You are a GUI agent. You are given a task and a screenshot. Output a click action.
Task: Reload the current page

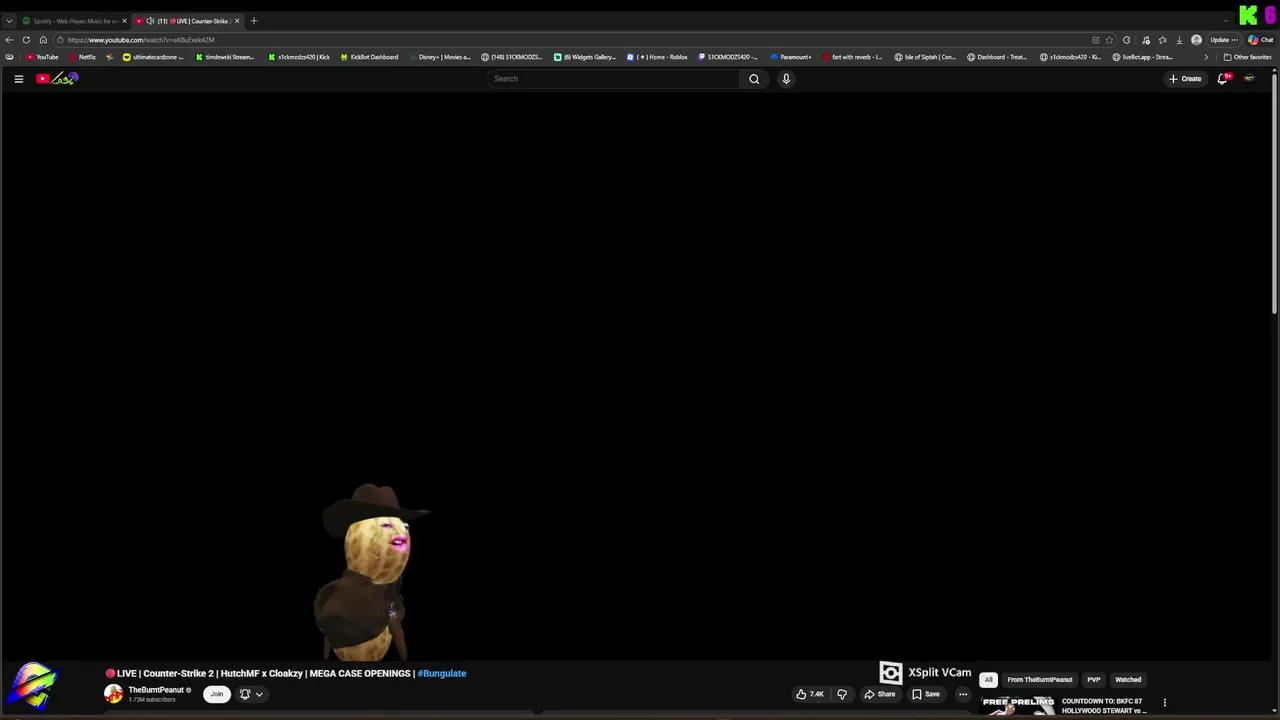click(26, 40)
